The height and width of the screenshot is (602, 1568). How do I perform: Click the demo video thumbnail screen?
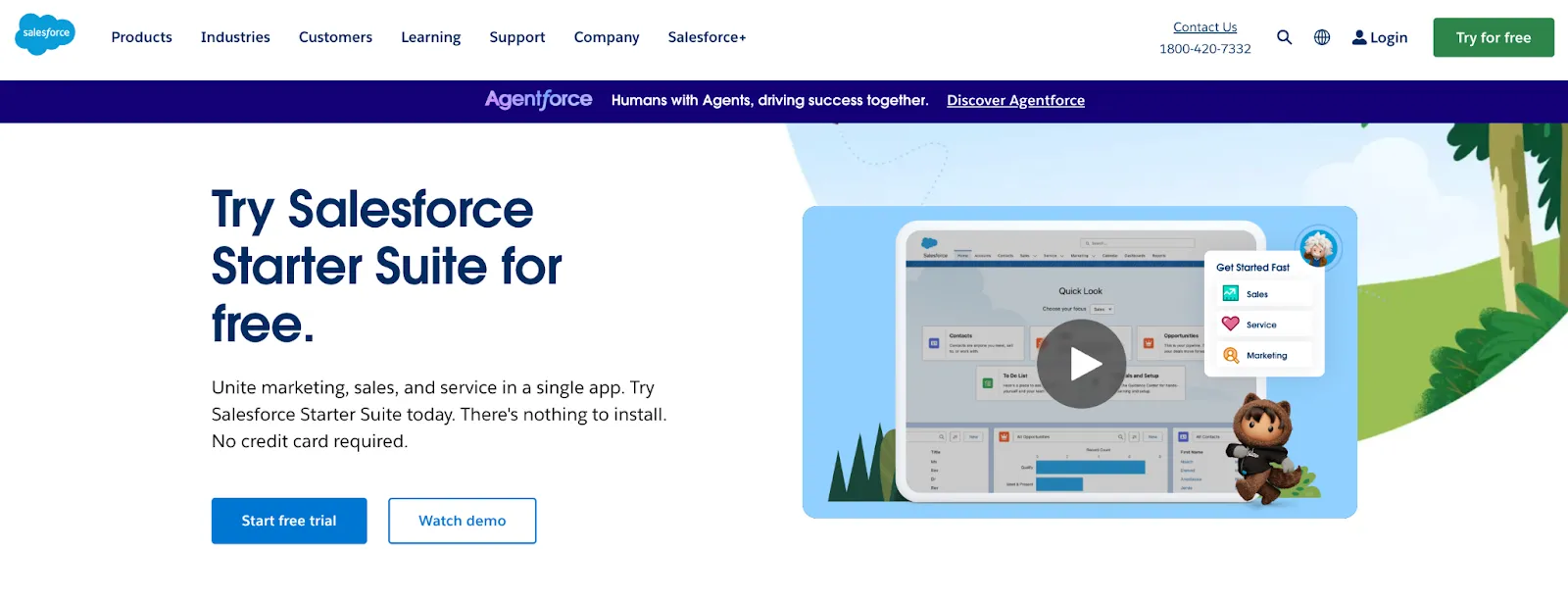1081,362
